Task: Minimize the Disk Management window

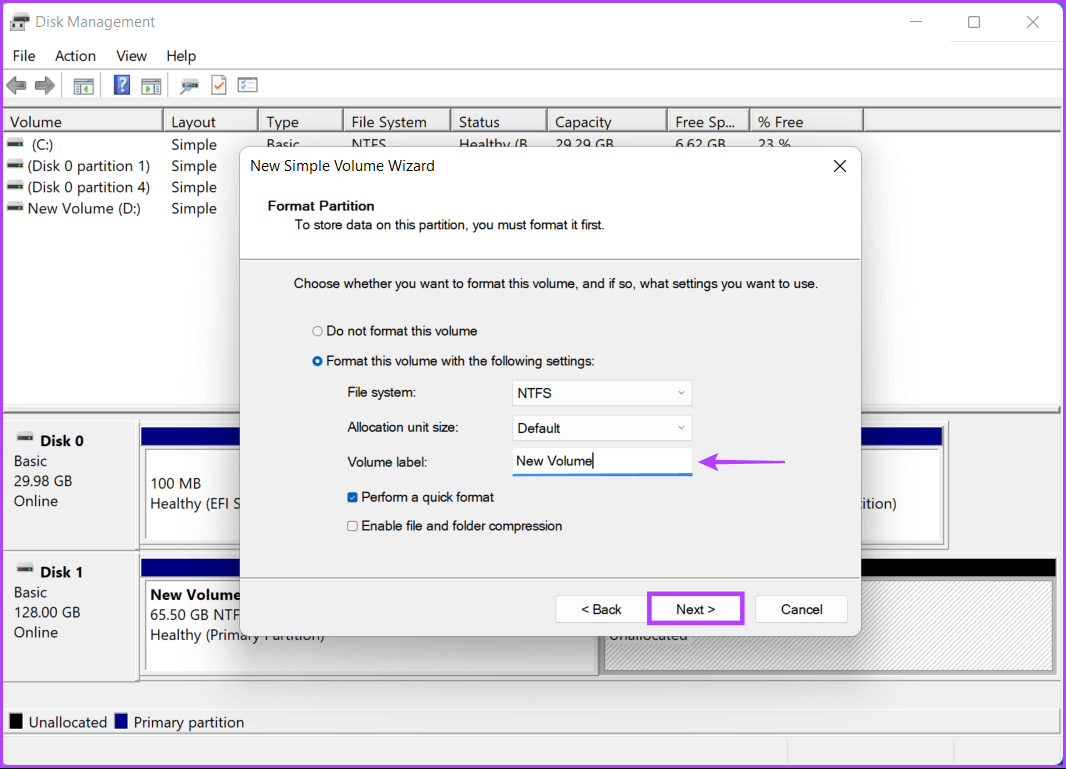Action: [916, 22]
